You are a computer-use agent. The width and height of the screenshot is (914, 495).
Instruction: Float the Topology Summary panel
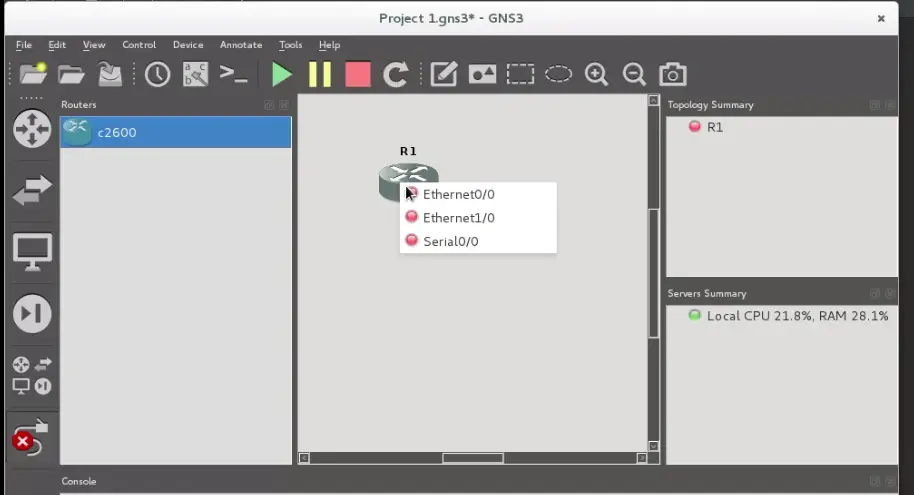coord(874,105)
